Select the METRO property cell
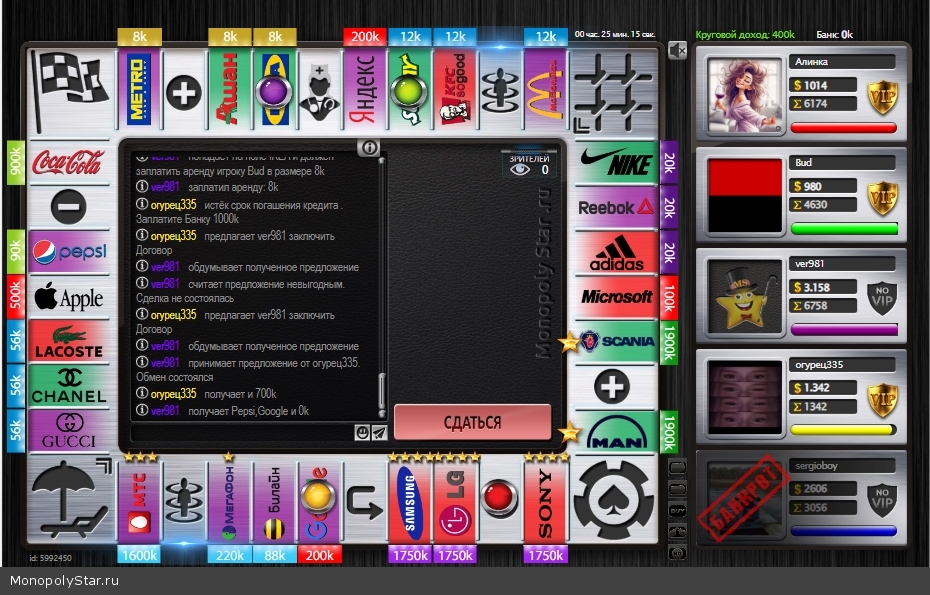The width and height of the screenshot is (930, 595). point(139,90)
